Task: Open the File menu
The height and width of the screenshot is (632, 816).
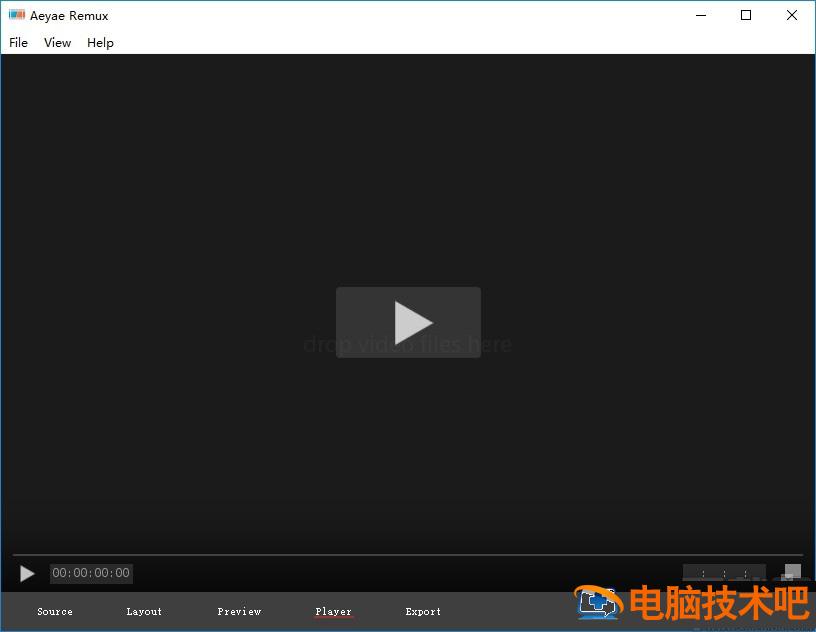Action: pos(18,42)
